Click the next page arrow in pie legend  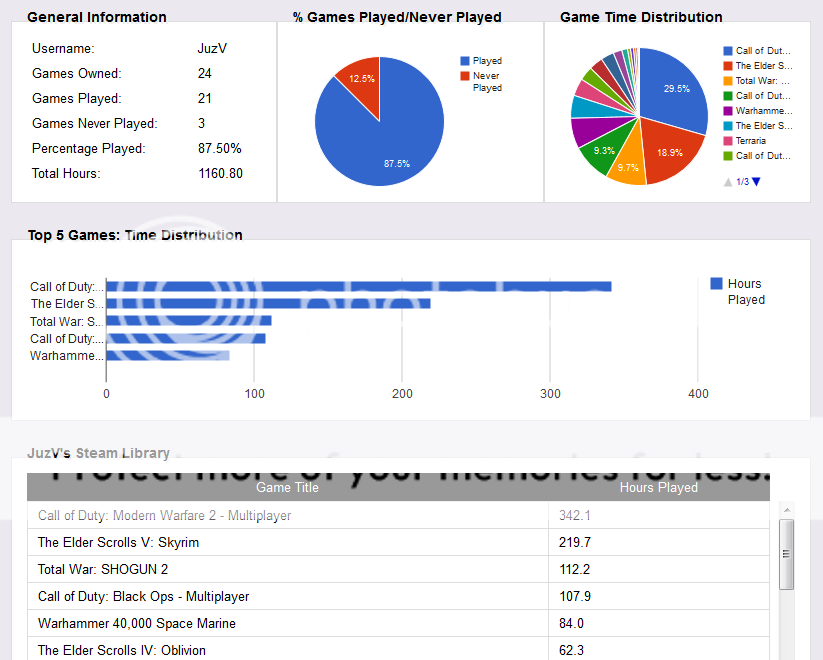coord(756,181)
